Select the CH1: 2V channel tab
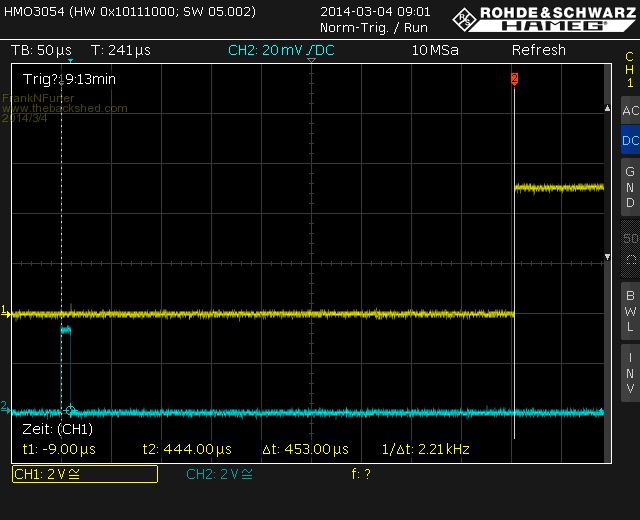The height and width of the screenshot is (520, 640). click(84, 474)
